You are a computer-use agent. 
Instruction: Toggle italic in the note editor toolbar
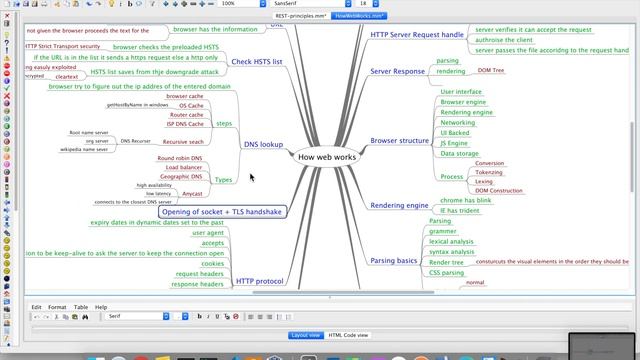click(208, 316)
